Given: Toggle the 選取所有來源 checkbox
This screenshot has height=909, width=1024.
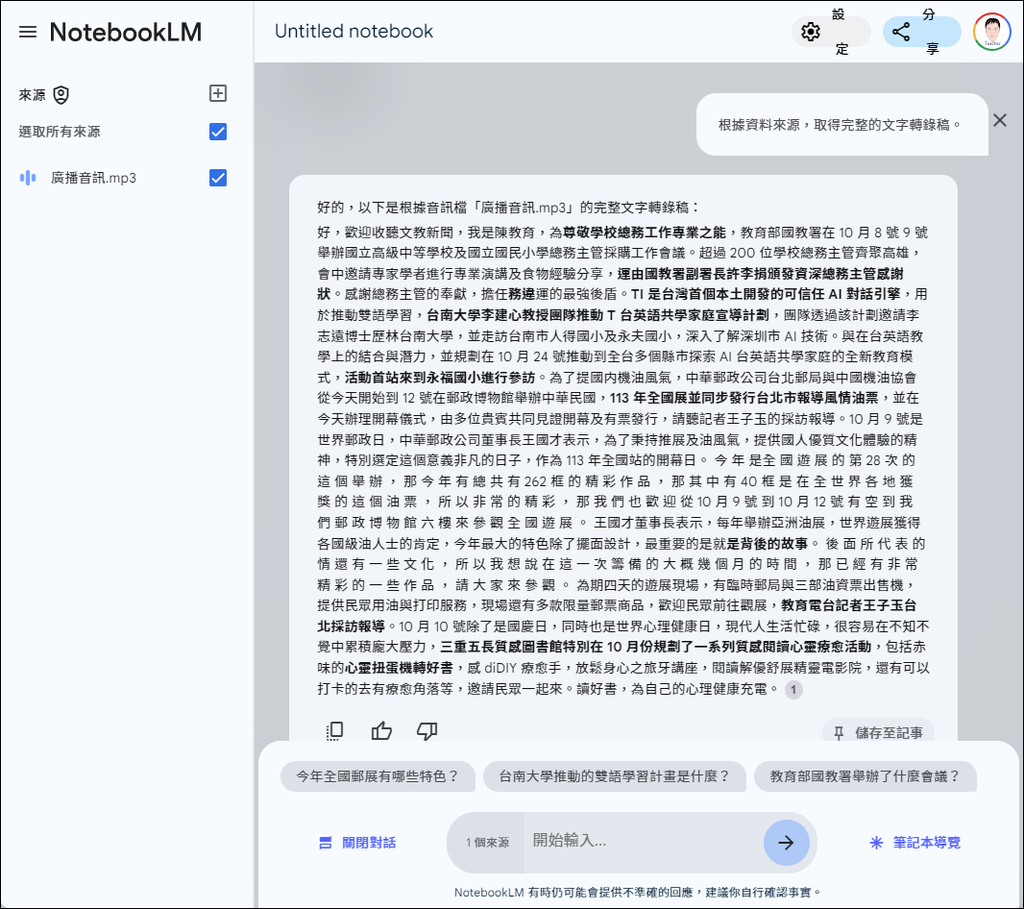Looking at the screenshot, I should coord(218,132).
